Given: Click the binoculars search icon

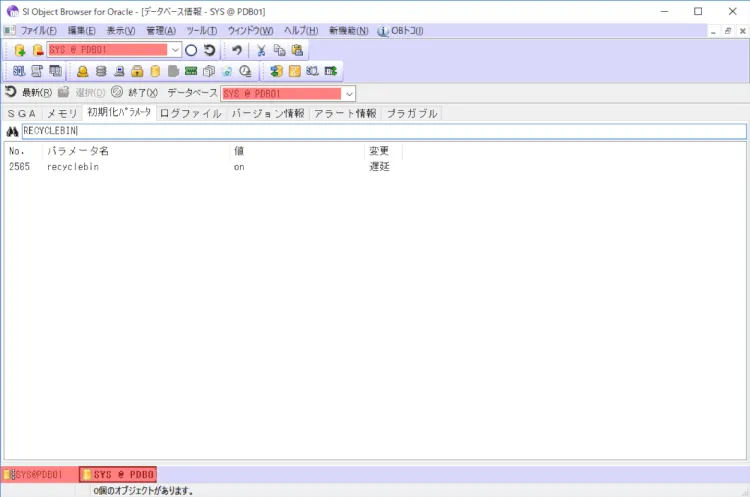Looking at the screenshot, I should pos(12,132).
